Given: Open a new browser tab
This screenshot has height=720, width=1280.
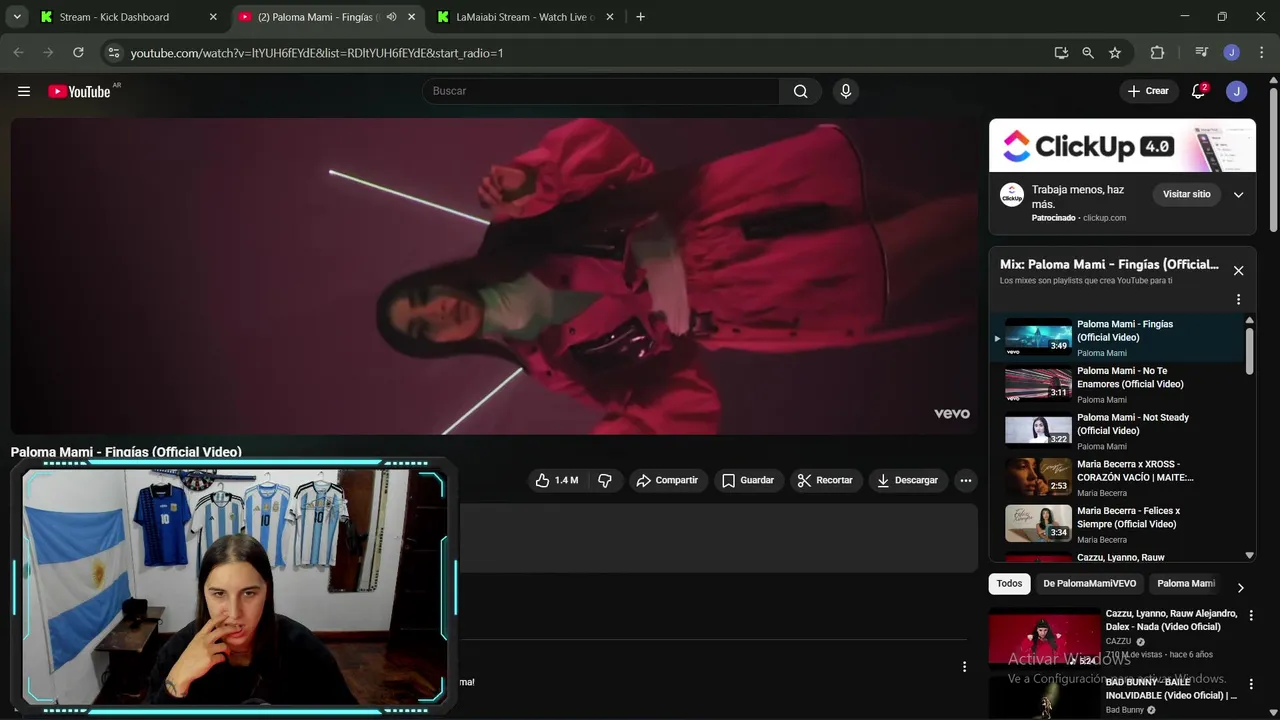Looking at the screenshot, I should point(640,17).
